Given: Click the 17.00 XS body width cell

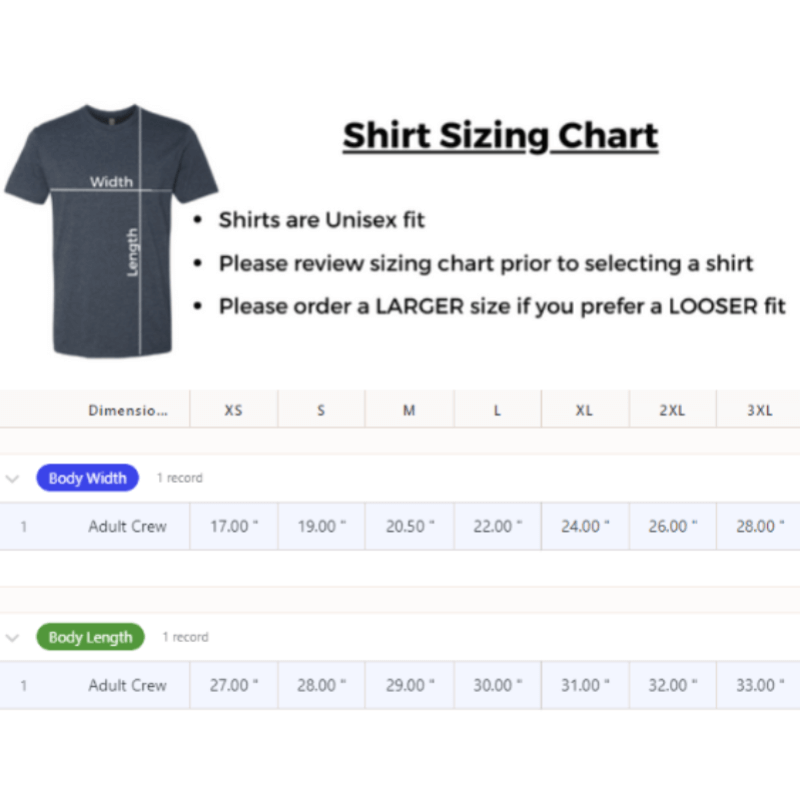Looking at the screenshot, I should (x=233, y=526).
